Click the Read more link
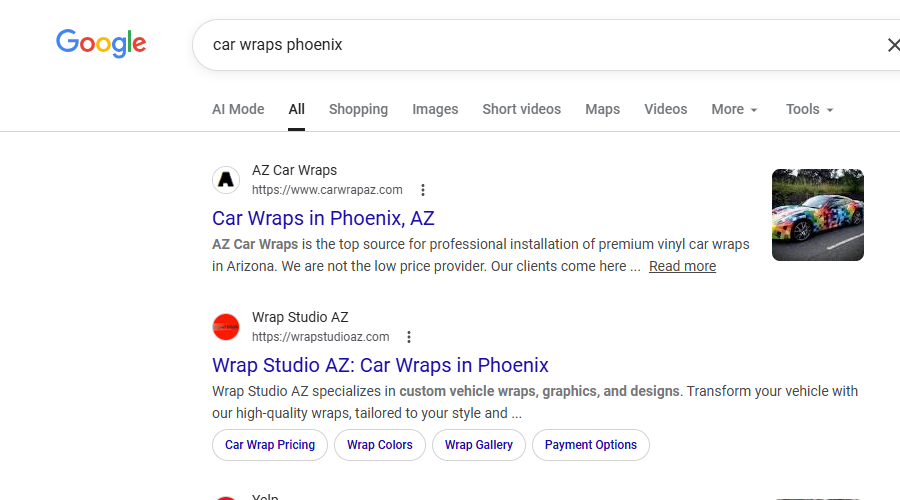 (x=682, y=266)
